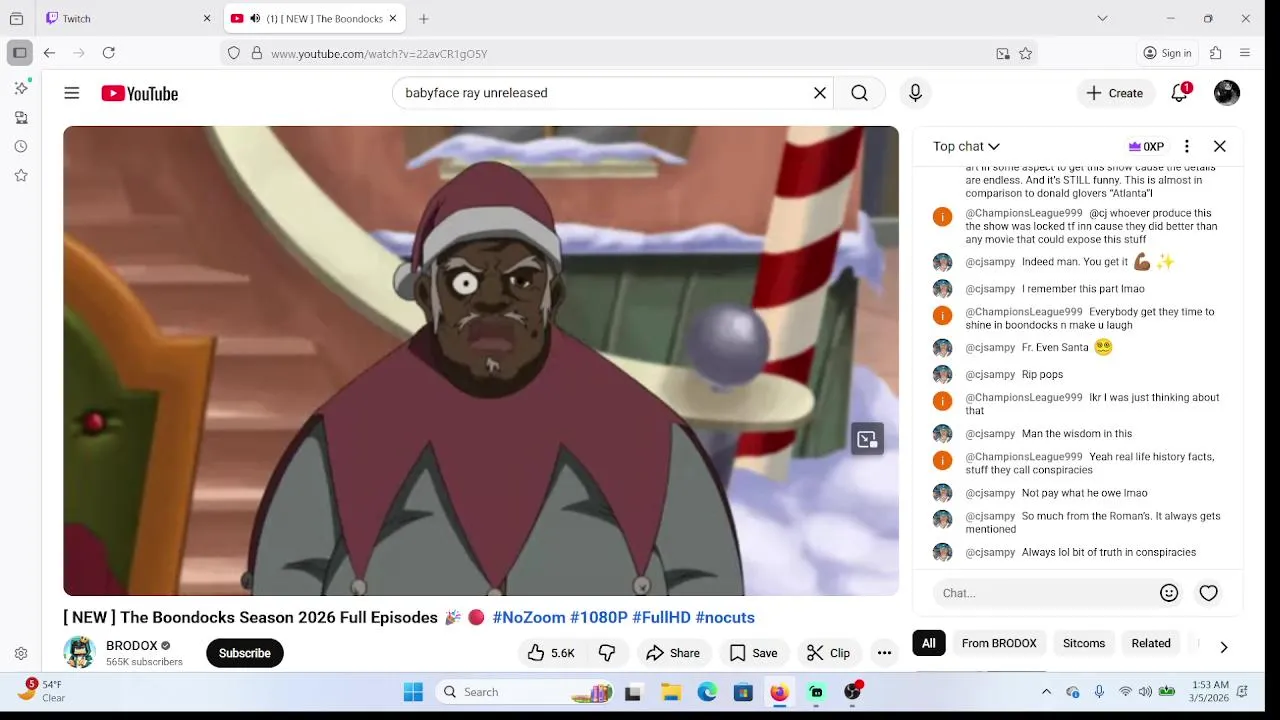Viewport: 1280px width, 720px height.
Task: Open YouTube notifications bell
Action: [1180, 93]
